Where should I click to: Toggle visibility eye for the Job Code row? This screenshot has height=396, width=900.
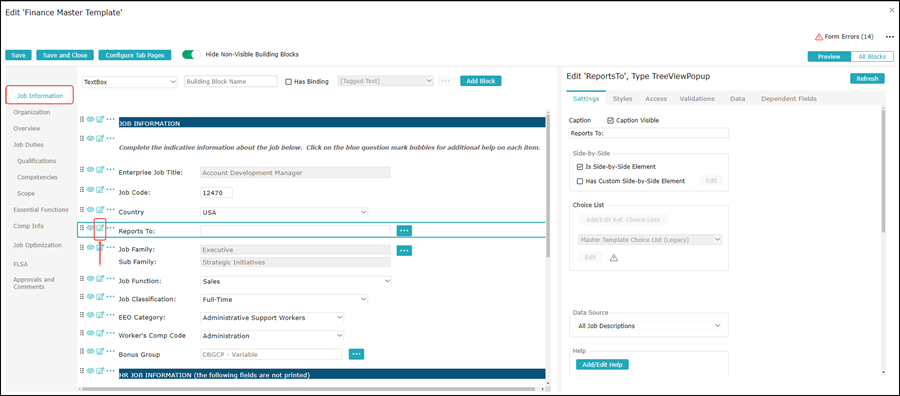(x=90, y=189)
